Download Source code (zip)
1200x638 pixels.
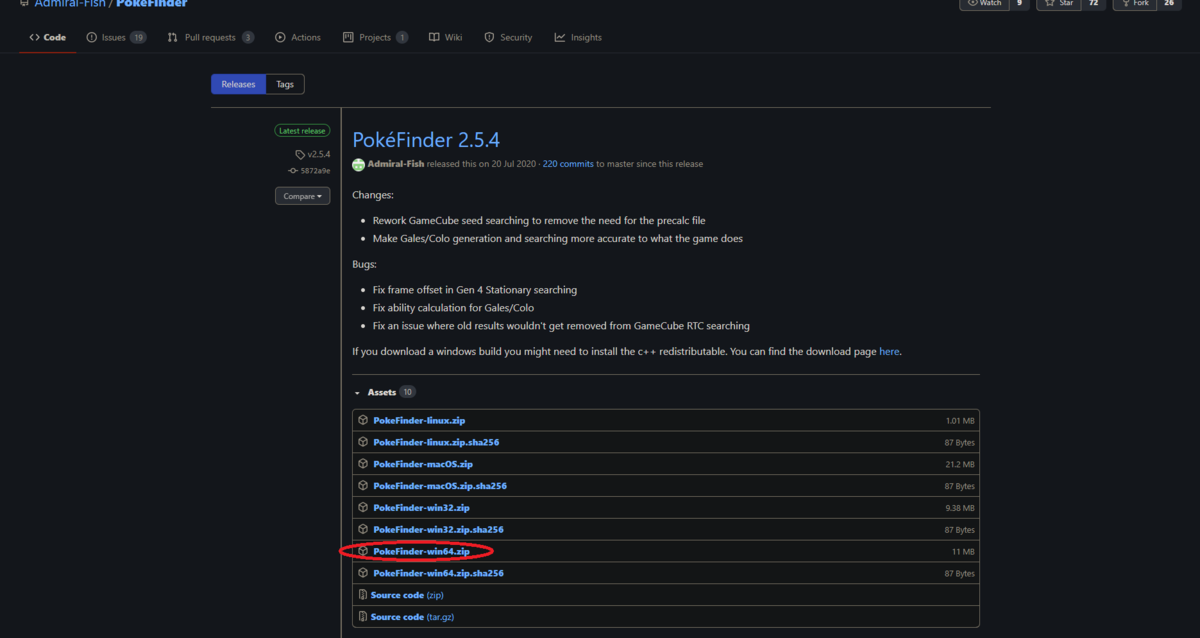click(407, 595)
